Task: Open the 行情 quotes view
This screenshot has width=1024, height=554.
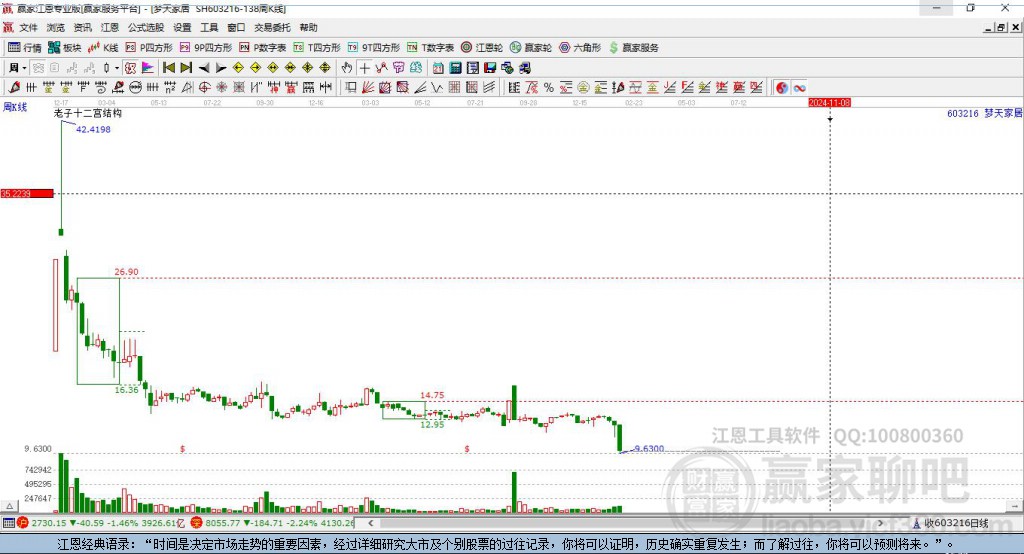Action: coord(24,48)
